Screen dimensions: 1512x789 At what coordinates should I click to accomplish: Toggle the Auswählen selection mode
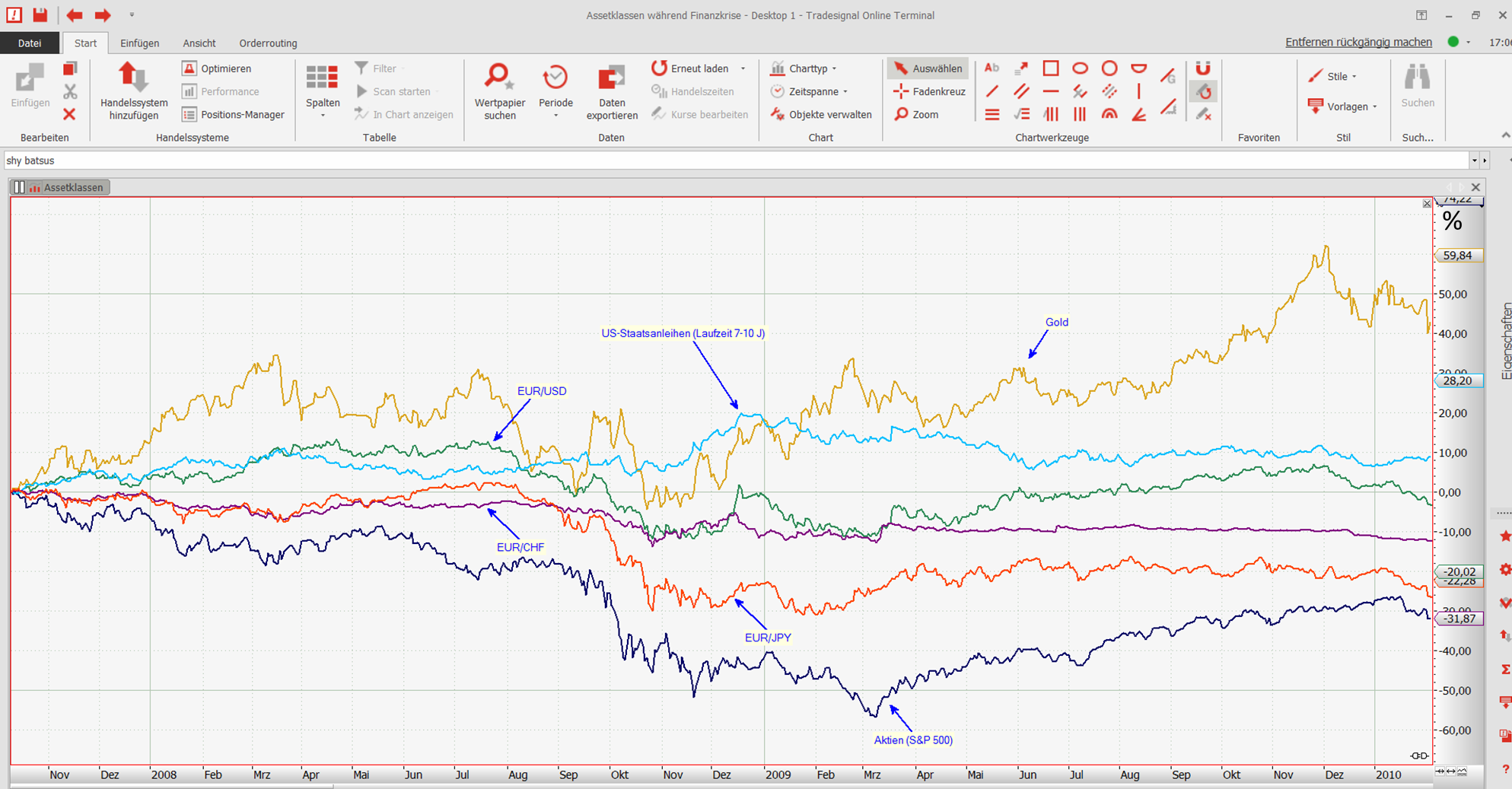(x=928, y=68)
